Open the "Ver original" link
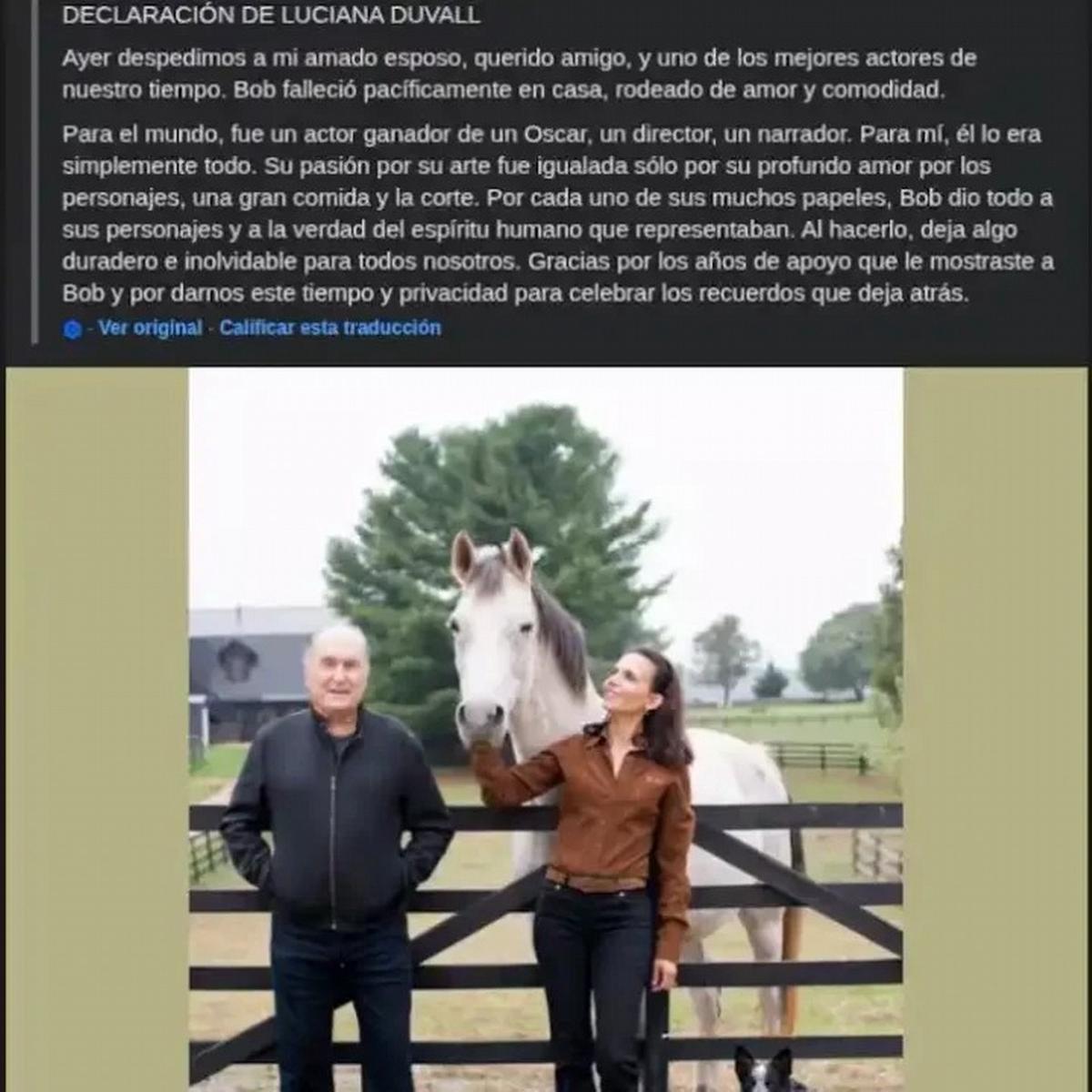The height and width of the screenshot is (1092, 1092). [150, 328]
